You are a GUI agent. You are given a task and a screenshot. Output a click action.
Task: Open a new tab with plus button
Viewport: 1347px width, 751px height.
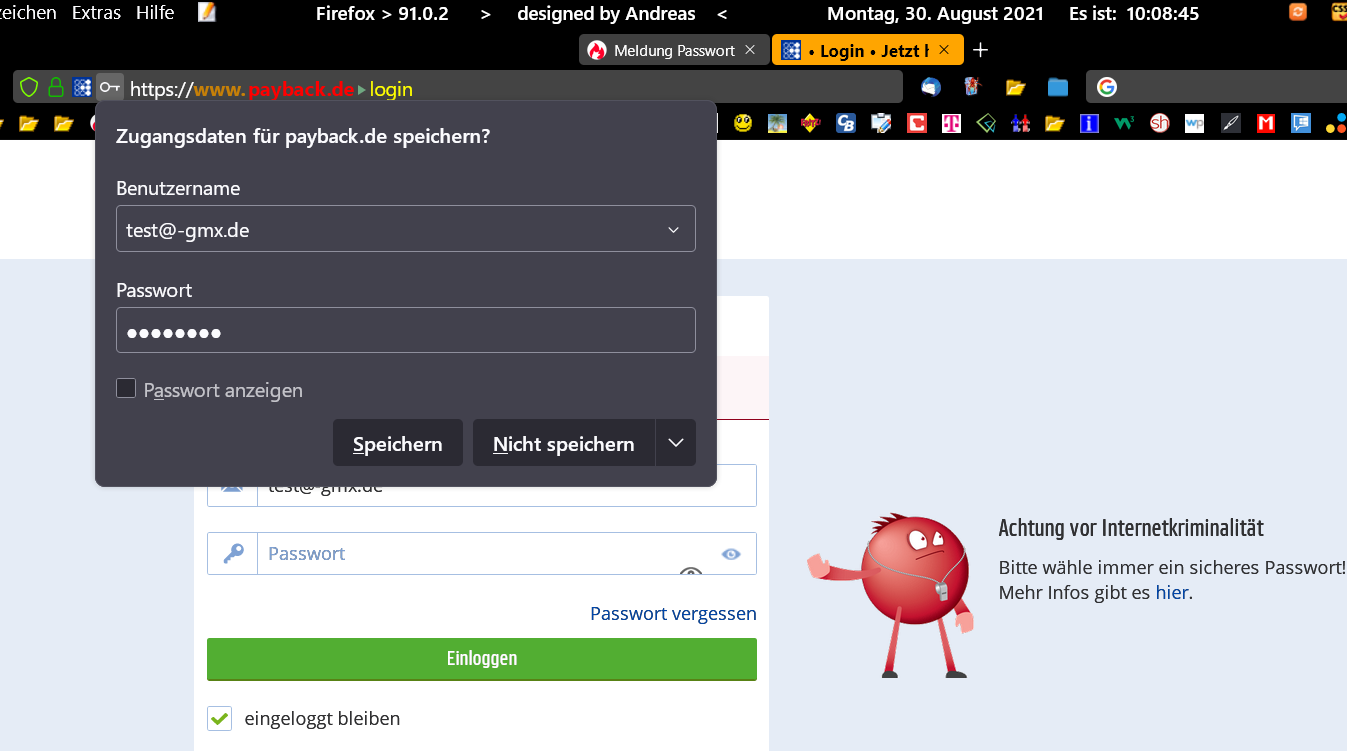981,50
